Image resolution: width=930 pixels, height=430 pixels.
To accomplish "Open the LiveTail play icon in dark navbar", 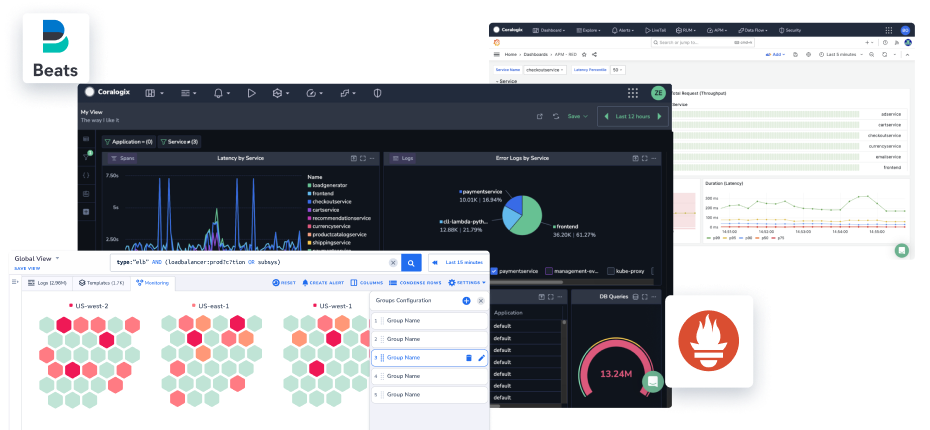I will (x=251, y=93).
